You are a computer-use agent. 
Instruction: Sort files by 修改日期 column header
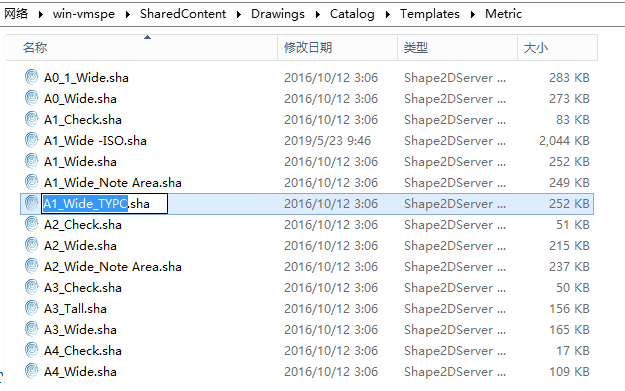338,47
